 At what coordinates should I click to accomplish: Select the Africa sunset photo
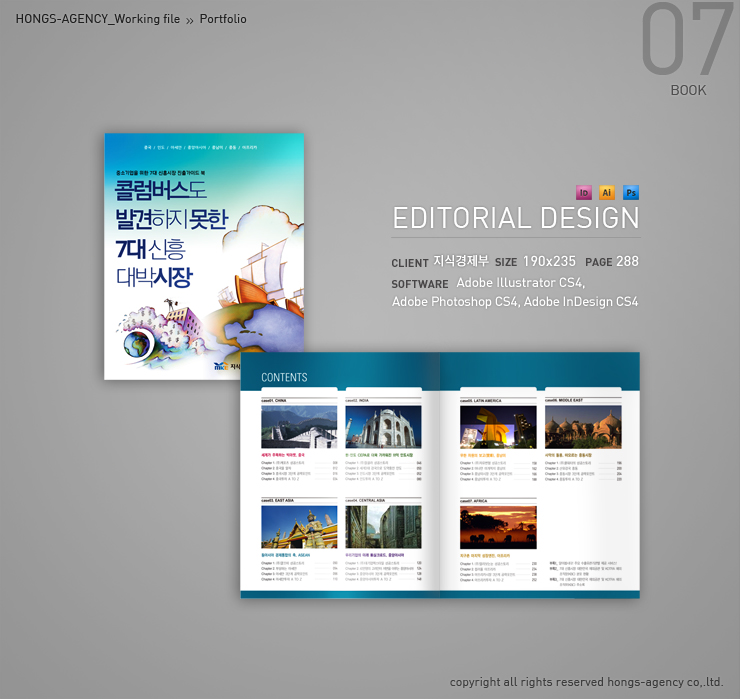[x=498, y=527]
